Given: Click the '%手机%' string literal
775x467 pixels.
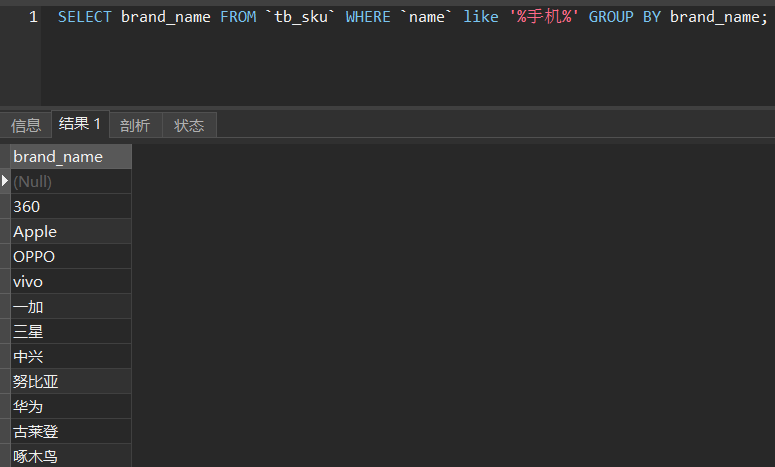Looking at the screenshot, I should click(544, 17).
